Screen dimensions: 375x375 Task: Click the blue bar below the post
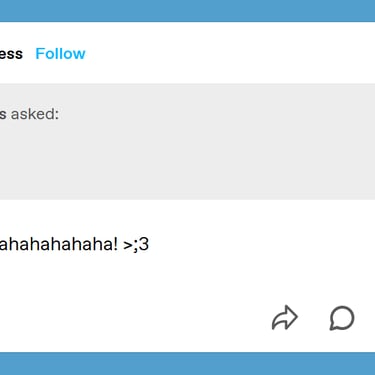[x=187, y=363]
